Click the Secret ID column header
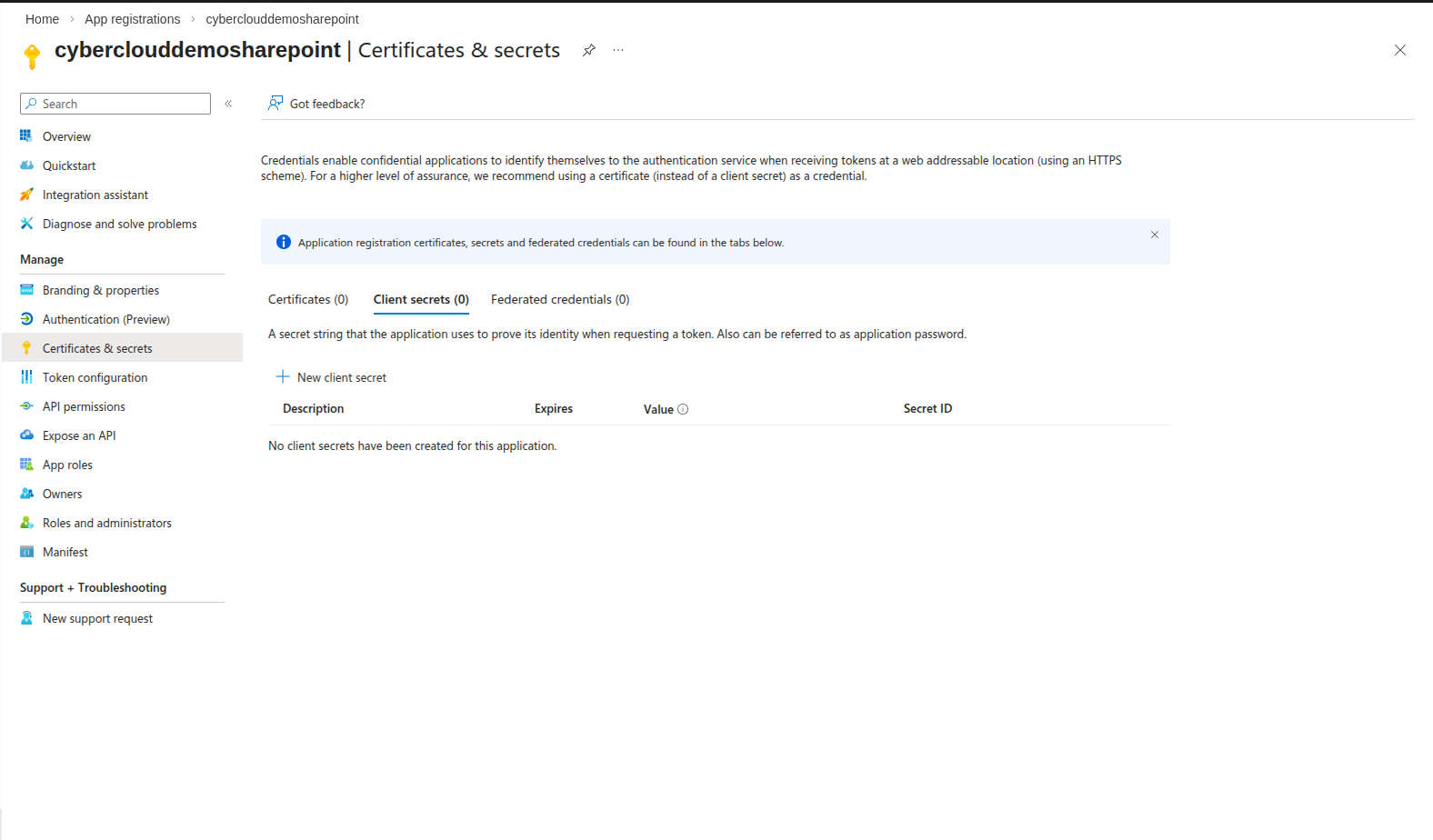Screen dimensions: 1433x840 (x=927, y=409)
